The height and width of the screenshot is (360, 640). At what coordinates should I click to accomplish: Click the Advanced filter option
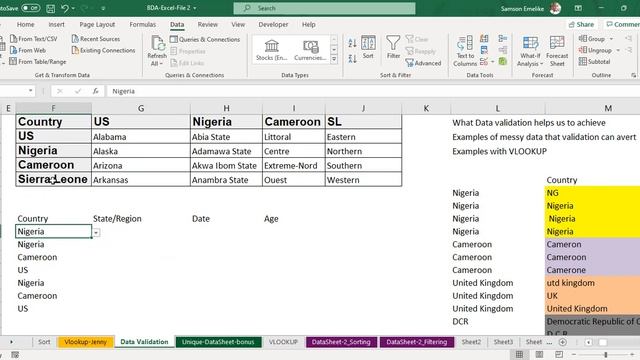(423, 63)
